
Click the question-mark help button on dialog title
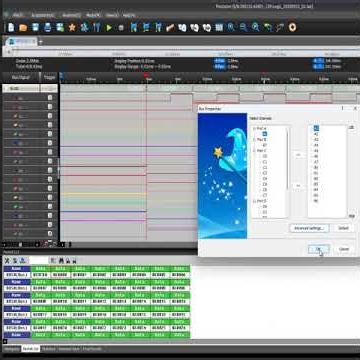click(342, 108)
